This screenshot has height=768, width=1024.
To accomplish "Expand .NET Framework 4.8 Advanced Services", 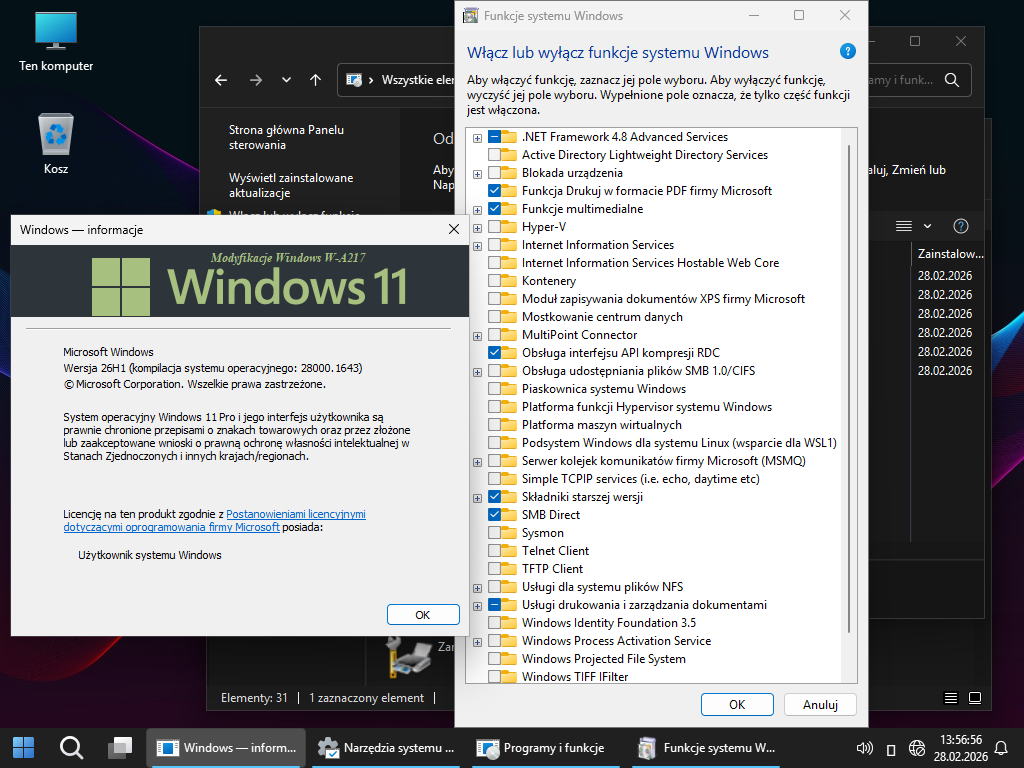I will tap(478, 137).
